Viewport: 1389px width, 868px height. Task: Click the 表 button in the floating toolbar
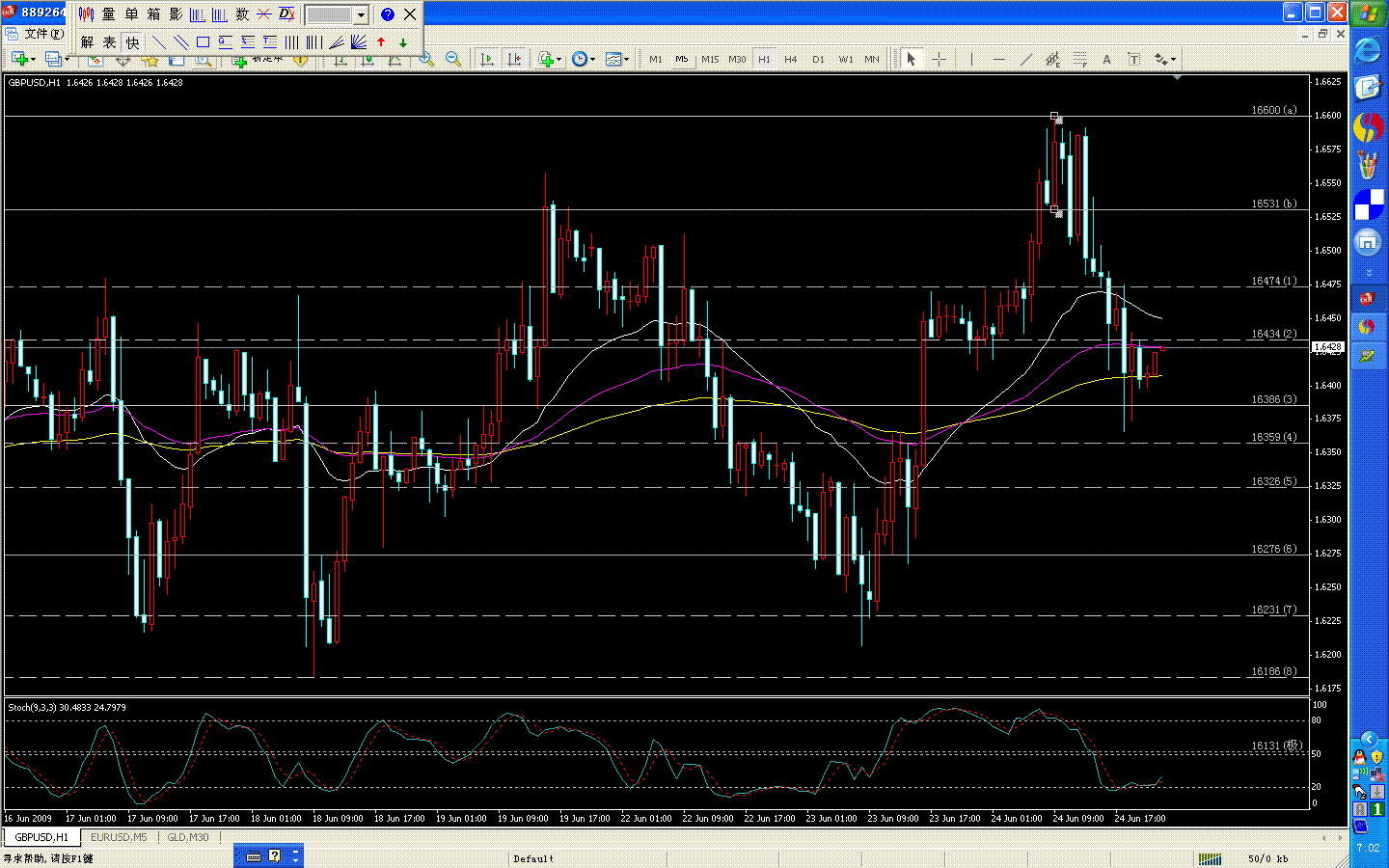(x=109, y=42)
